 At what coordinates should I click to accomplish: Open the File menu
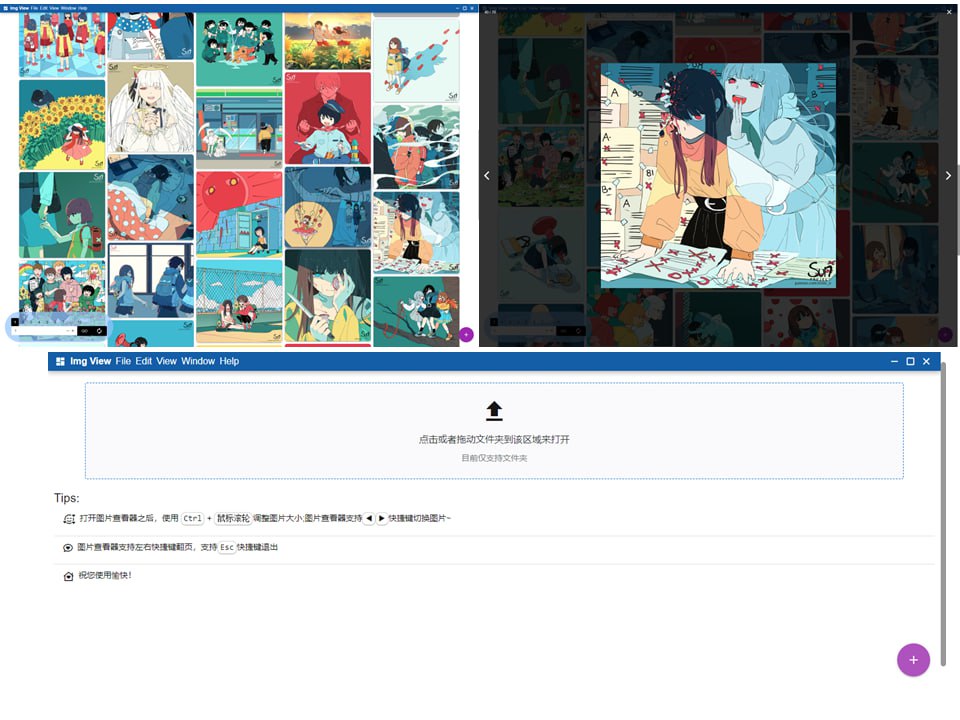[123, 361]
